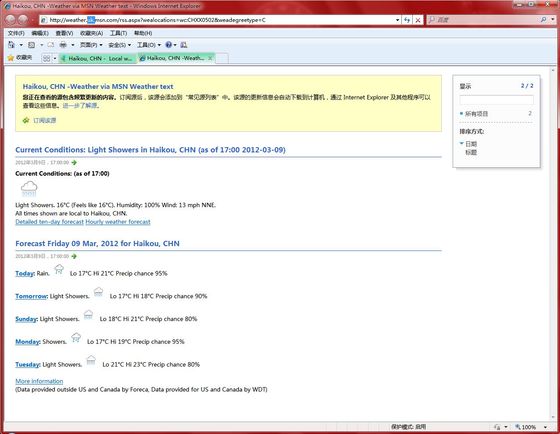The image size is (560, 434).
Task: Click the 订阅该源 subscribe link
Action: tap(45, 121)
